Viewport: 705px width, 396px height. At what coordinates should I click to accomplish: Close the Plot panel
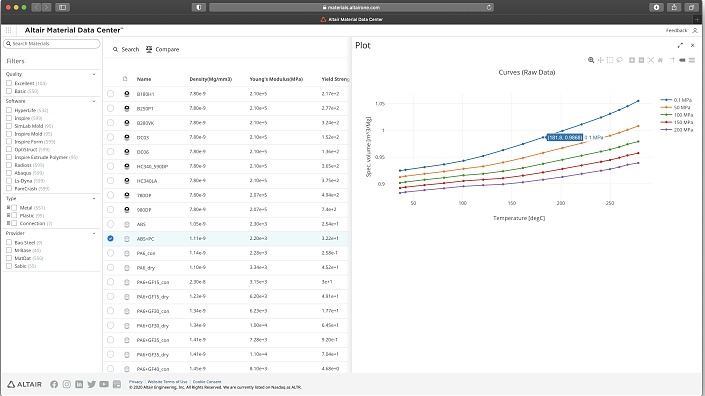692,45
